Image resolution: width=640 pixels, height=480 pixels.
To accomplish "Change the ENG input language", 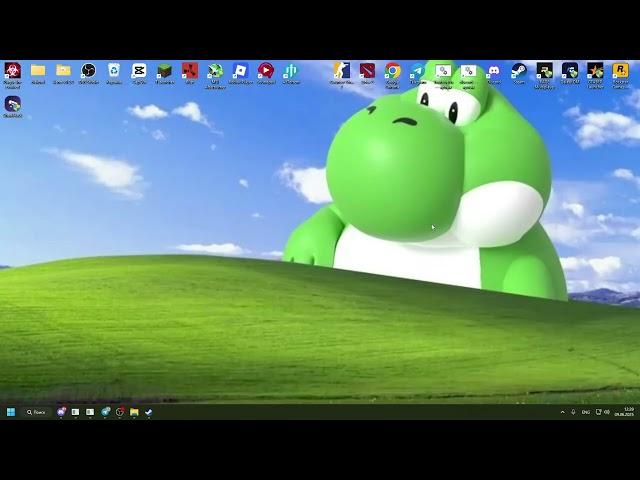I will [586, 412].
